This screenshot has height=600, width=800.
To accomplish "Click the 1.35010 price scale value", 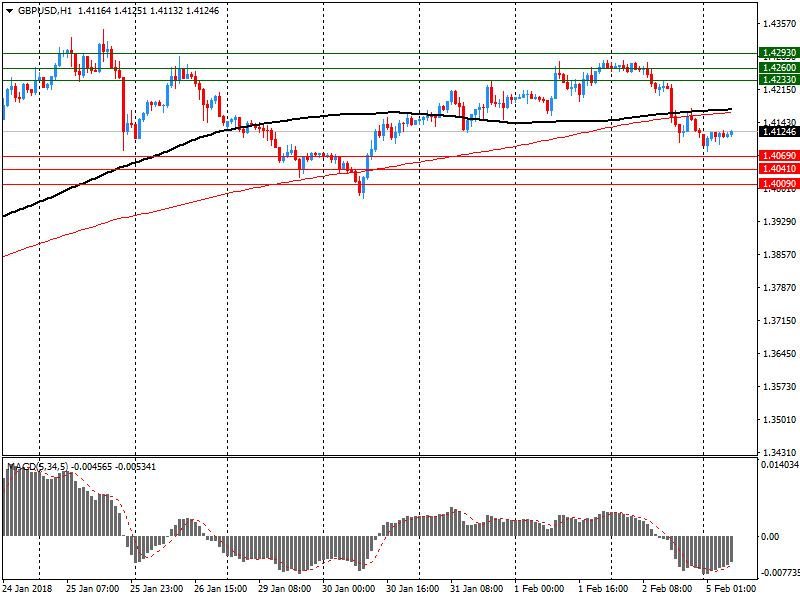I will pyautogui.click(x=779, y=420).
